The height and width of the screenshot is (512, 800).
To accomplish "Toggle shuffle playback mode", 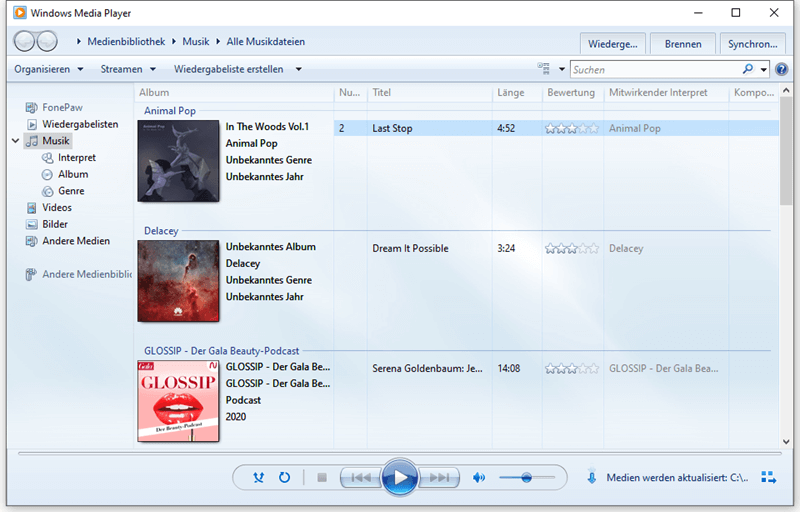I will pos(259,477).
